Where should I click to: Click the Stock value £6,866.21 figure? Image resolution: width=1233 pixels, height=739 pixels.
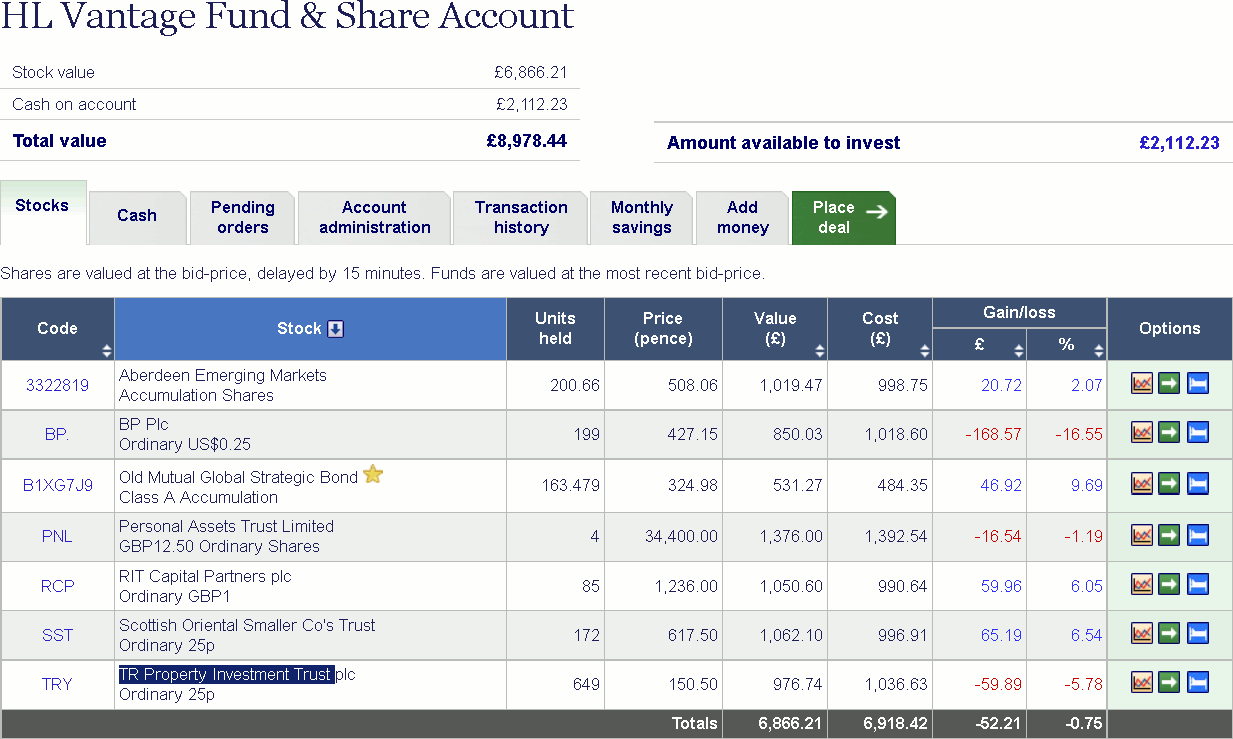531,72
